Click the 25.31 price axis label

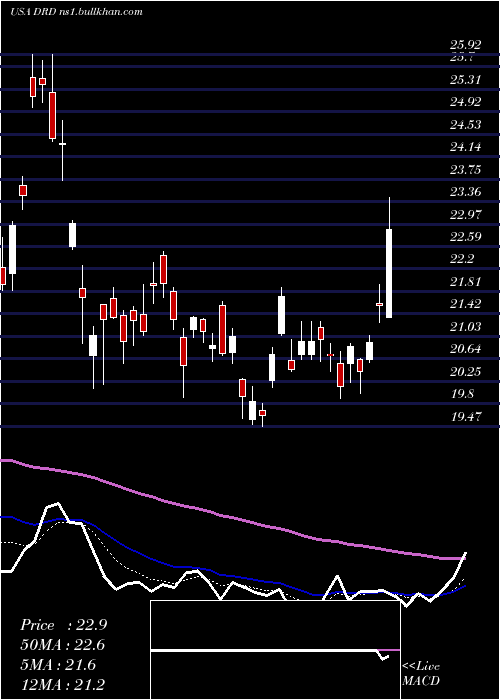click(466, 80)
